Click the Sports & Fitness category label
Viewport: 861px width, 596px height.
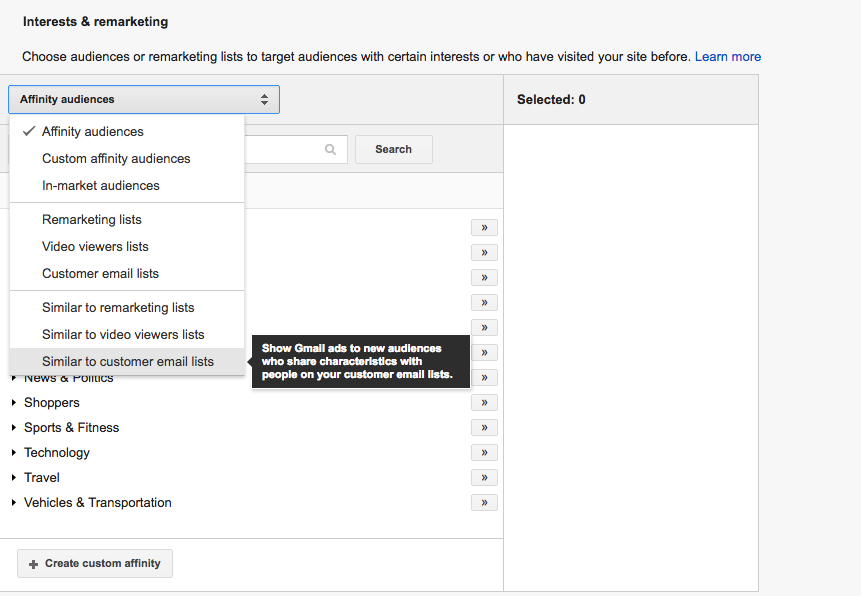pos(72,428)
